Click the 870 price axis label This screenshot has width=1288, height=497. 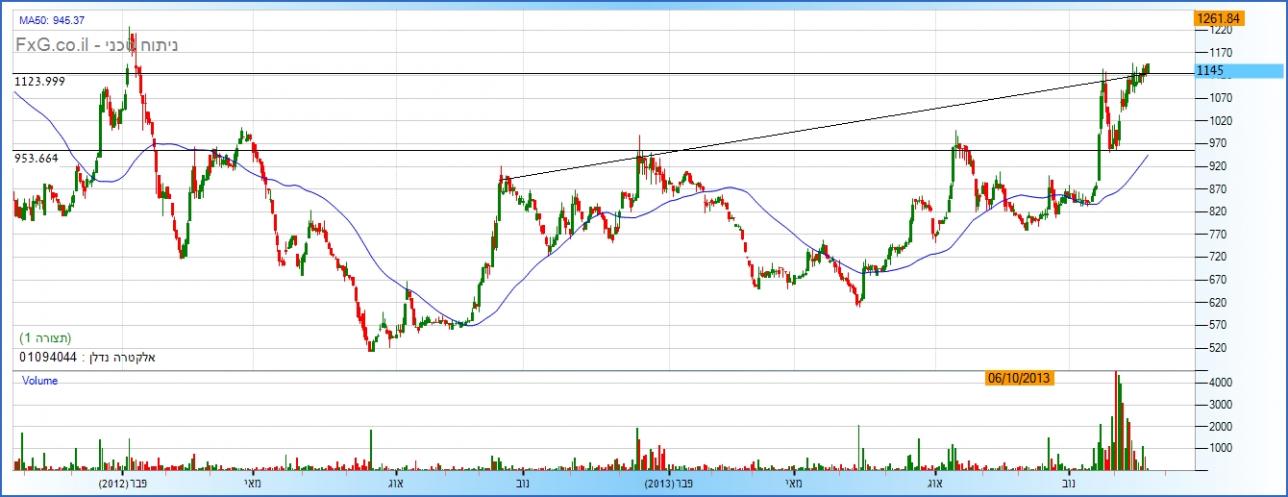click(1215, 189)
